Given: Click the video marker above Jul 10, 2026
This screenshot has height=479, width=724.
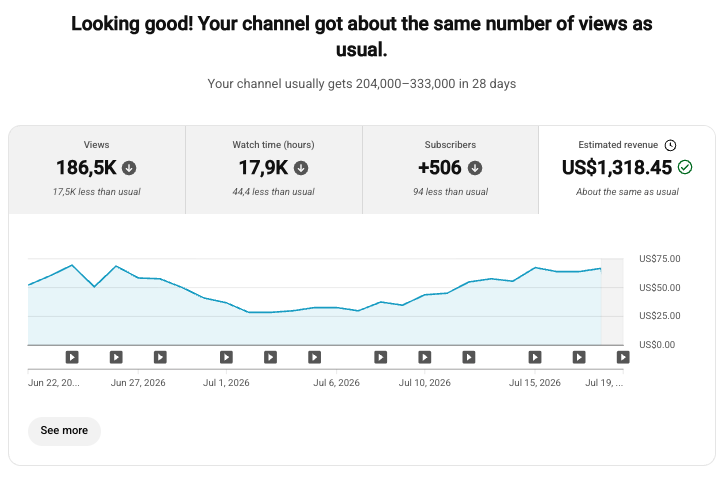Looking at the screenshot, I should (x=425, y=357).
